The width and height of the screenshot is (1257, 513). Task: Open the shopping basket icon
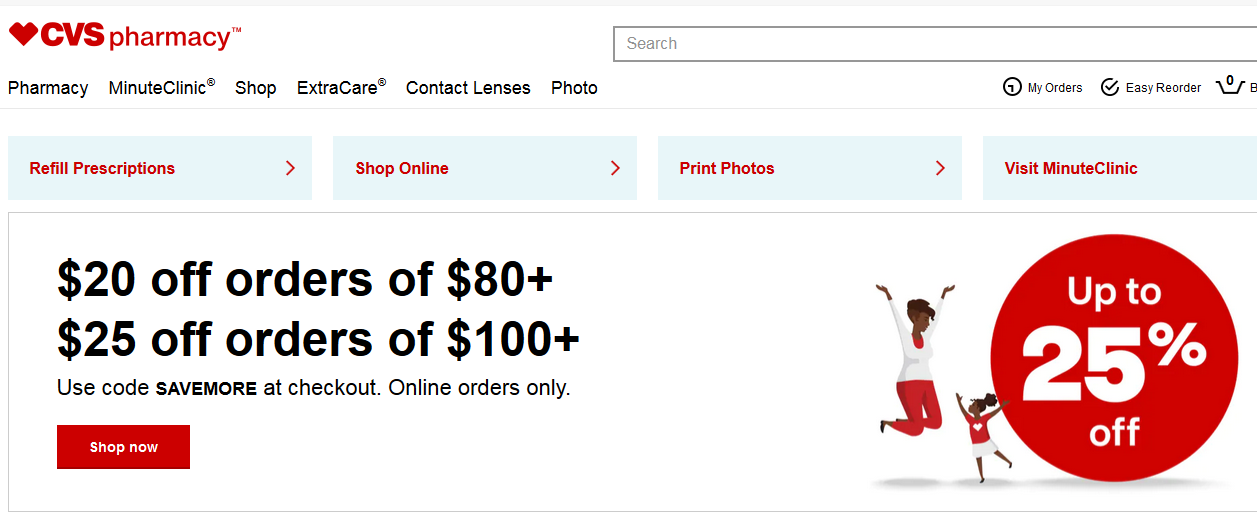1229,85
